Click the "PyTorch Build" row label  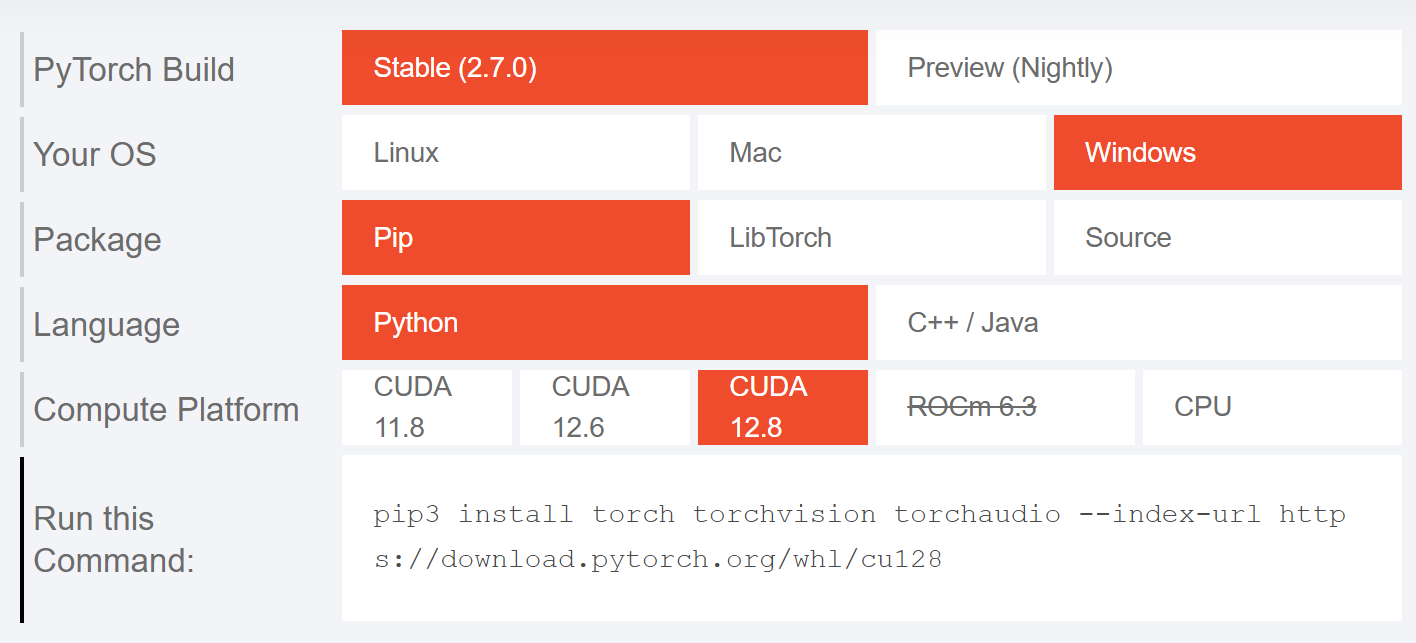click(x=134, y=70)
